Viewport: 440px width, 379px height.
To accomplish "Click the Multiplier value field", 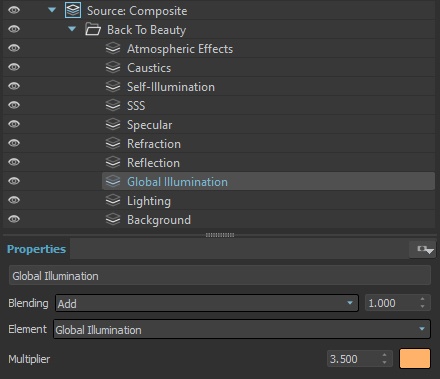I will pos(353,359).
